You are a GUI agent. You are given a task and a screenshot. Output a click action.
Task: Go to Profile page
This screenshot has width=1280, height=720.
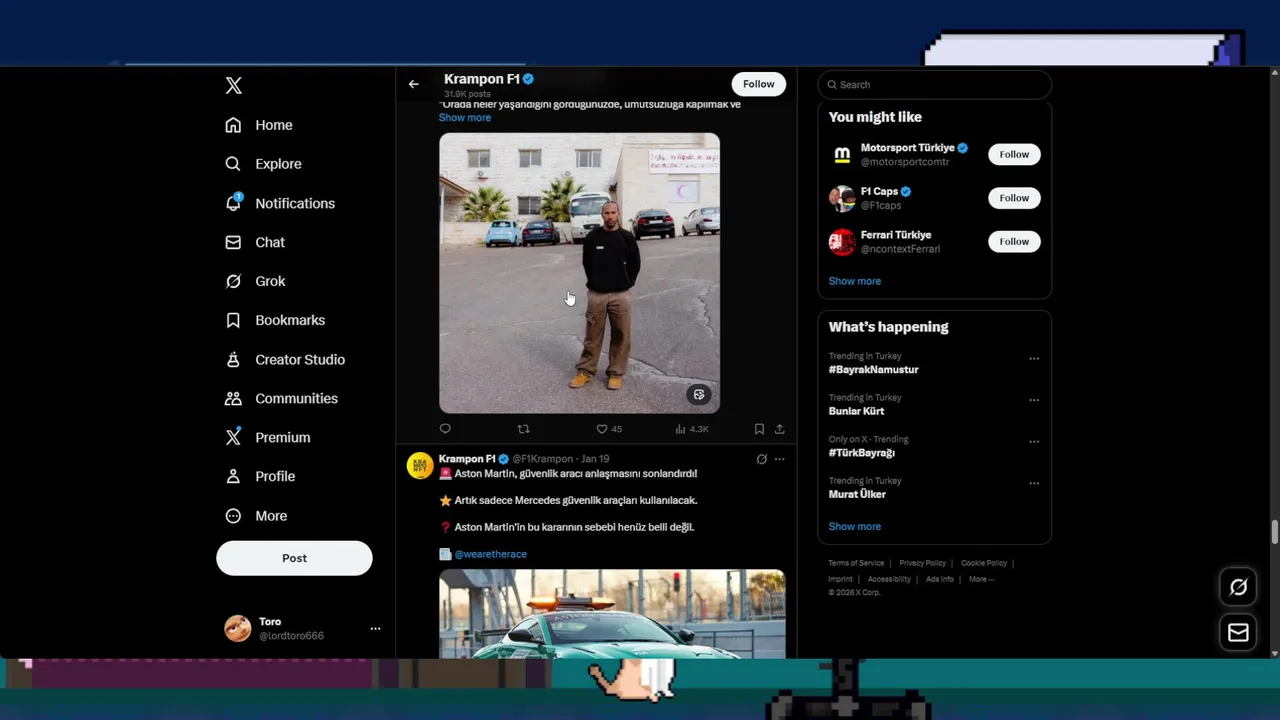tap(260, 476)
